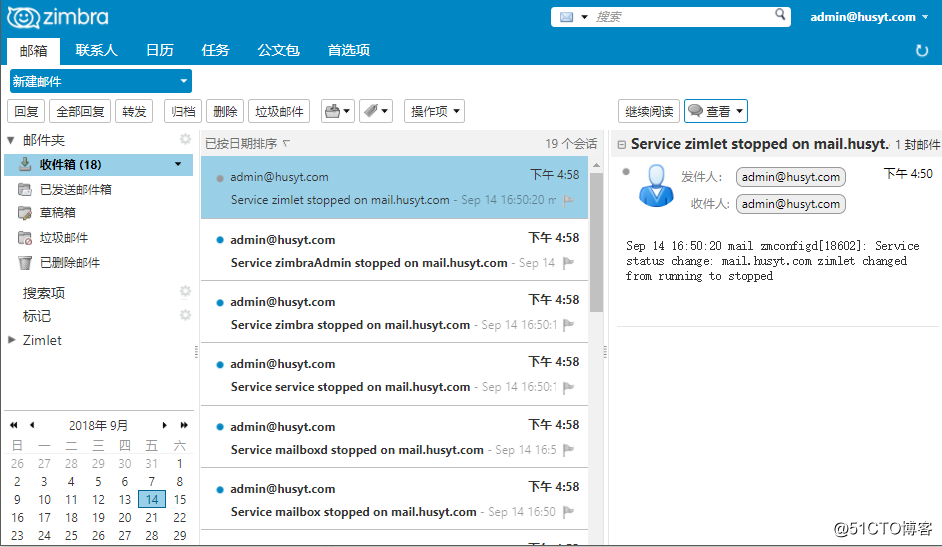Toggle read status dot of 'Service zimbraAdmin' message
Screen dimensions: 942x547
pyautogui.click(x=220, y=240)
